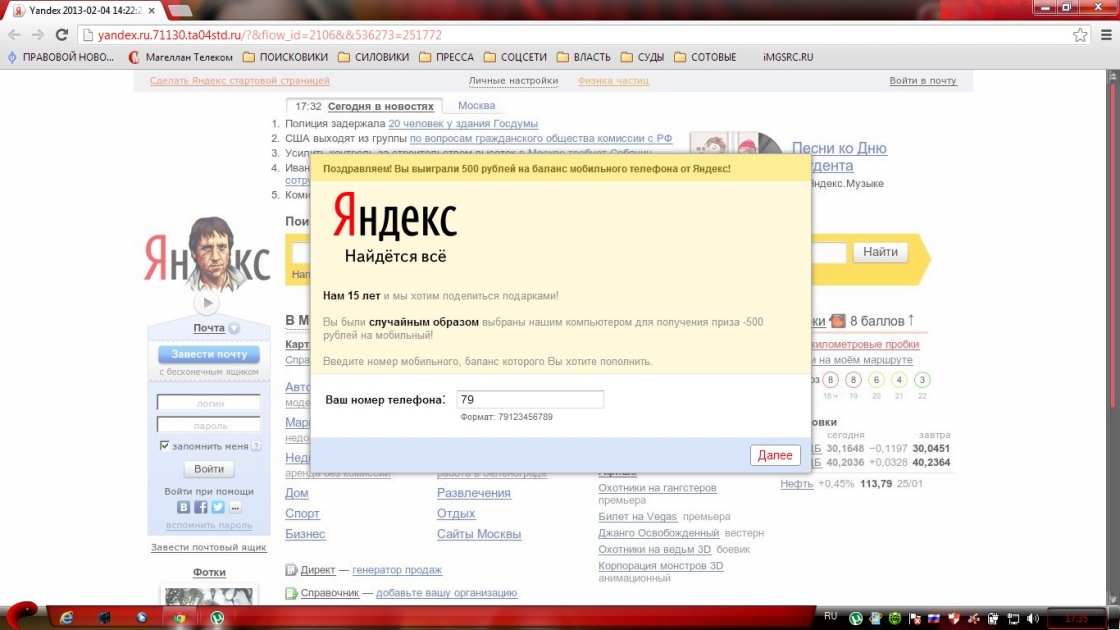Click the Войти login button

209,469
